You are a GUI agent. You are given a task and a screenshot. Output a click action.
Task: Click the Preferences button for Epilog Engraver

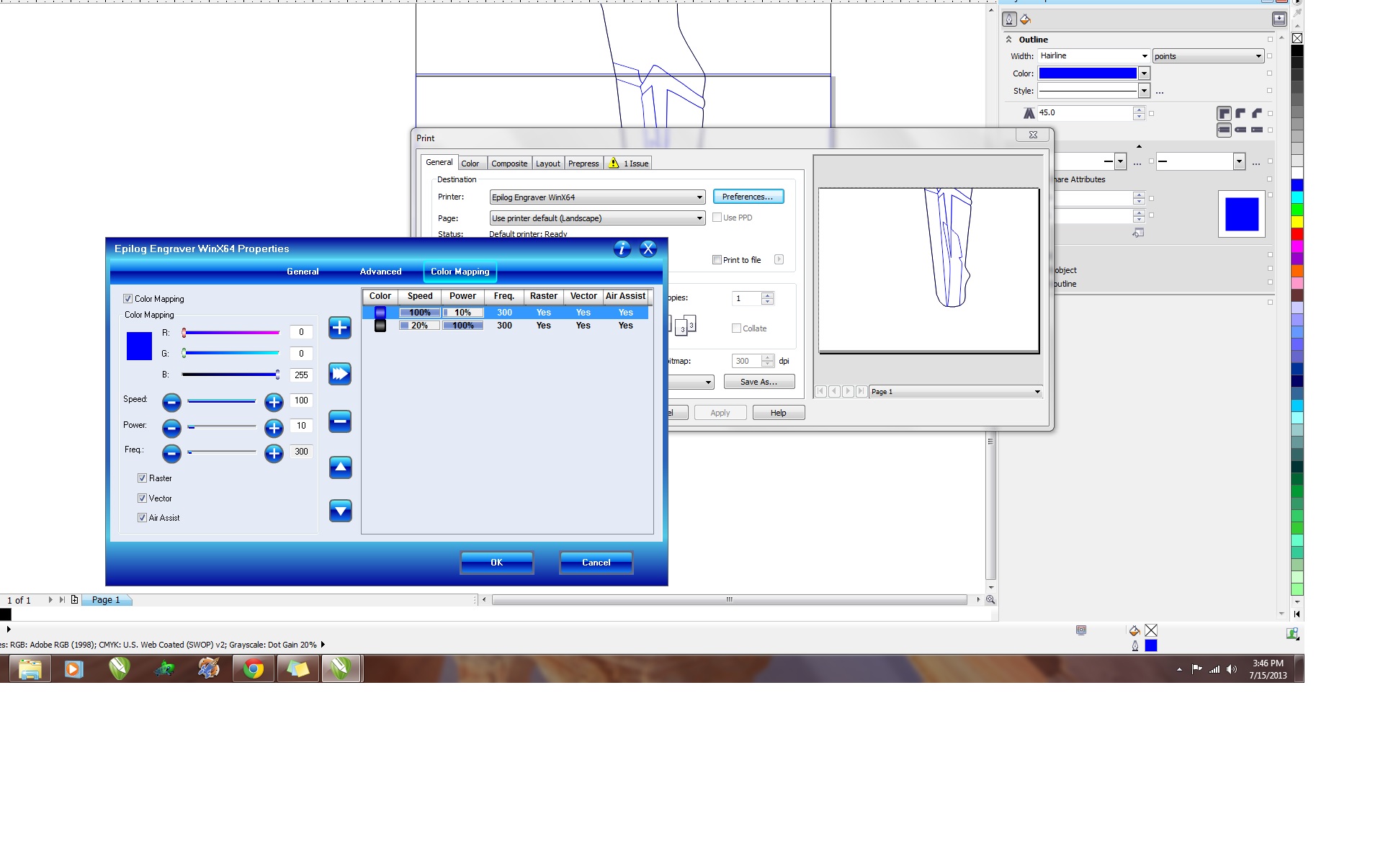click(747, 196)
